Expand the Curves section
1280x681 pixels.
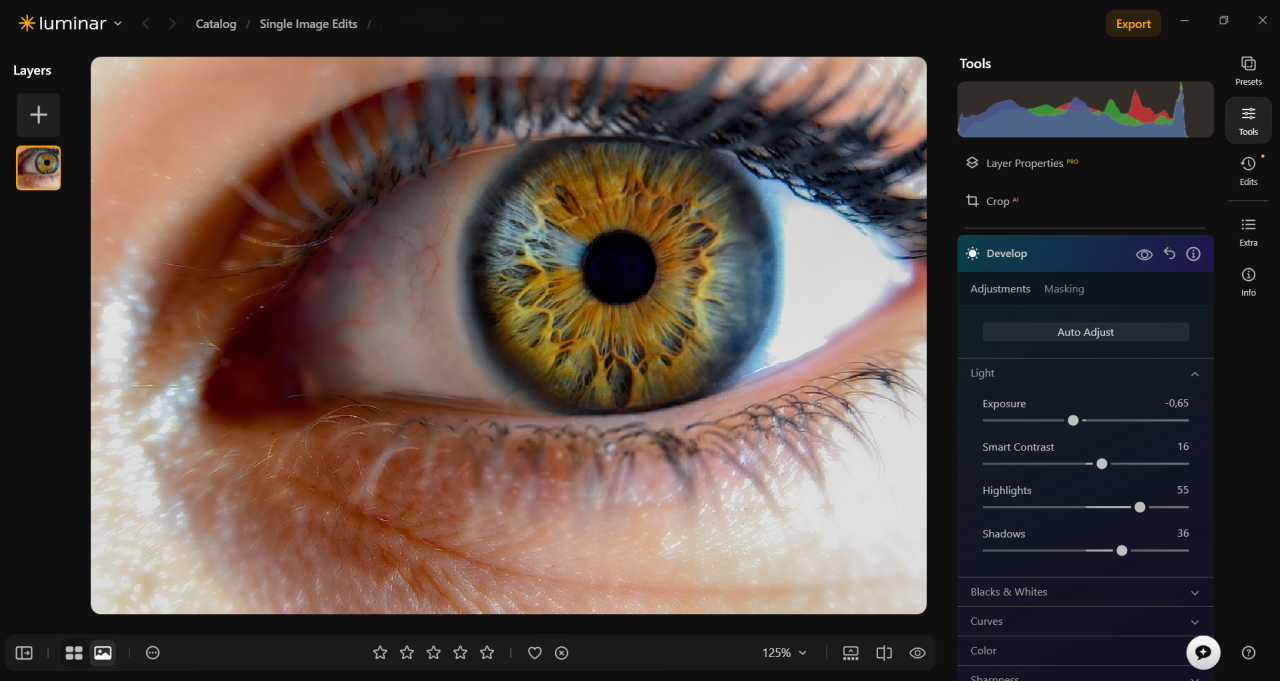[x=1085, y=621]
